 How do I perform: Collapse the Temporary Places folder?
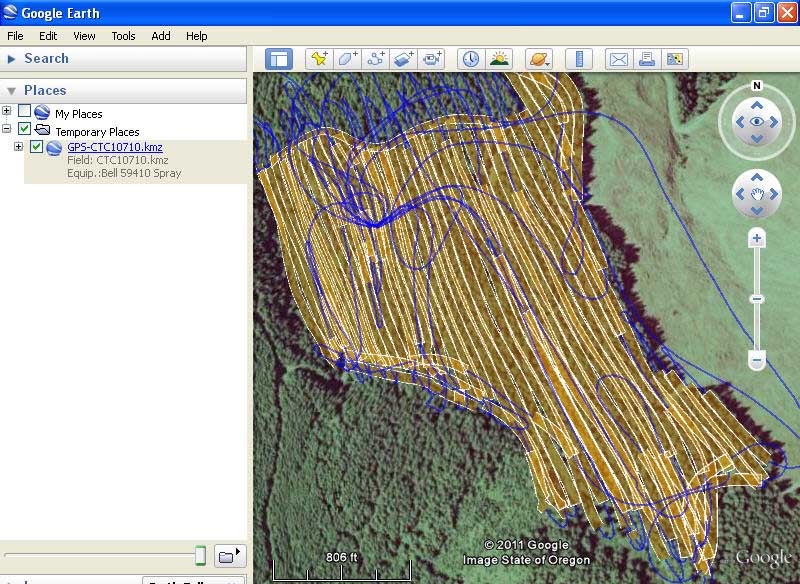7,130
